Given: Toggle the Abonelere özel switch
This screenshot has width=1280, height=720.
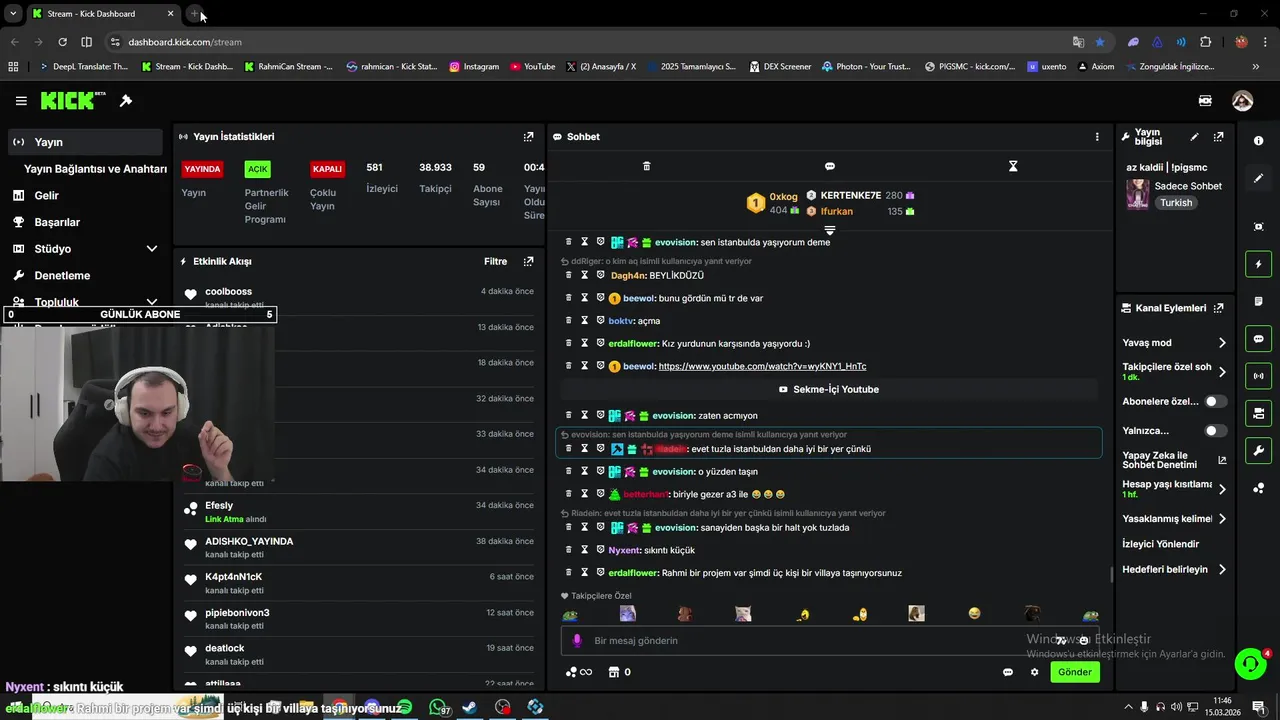Looking at the screenshot, I should pyautogui.click(x=1215, y=401).
